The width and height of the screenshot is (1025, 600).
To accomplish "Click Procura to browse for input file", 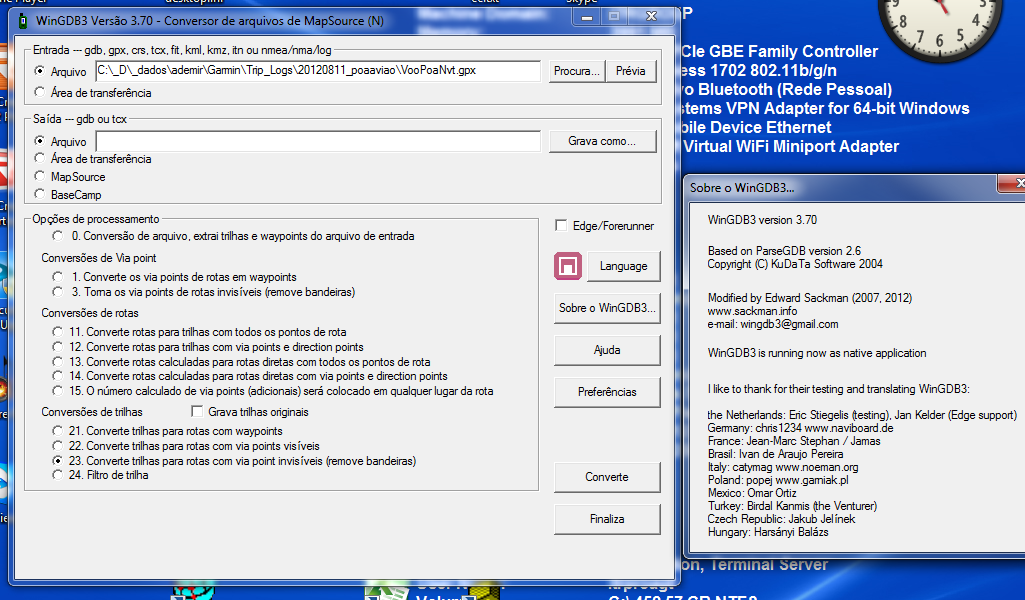I will click(576, 71).
